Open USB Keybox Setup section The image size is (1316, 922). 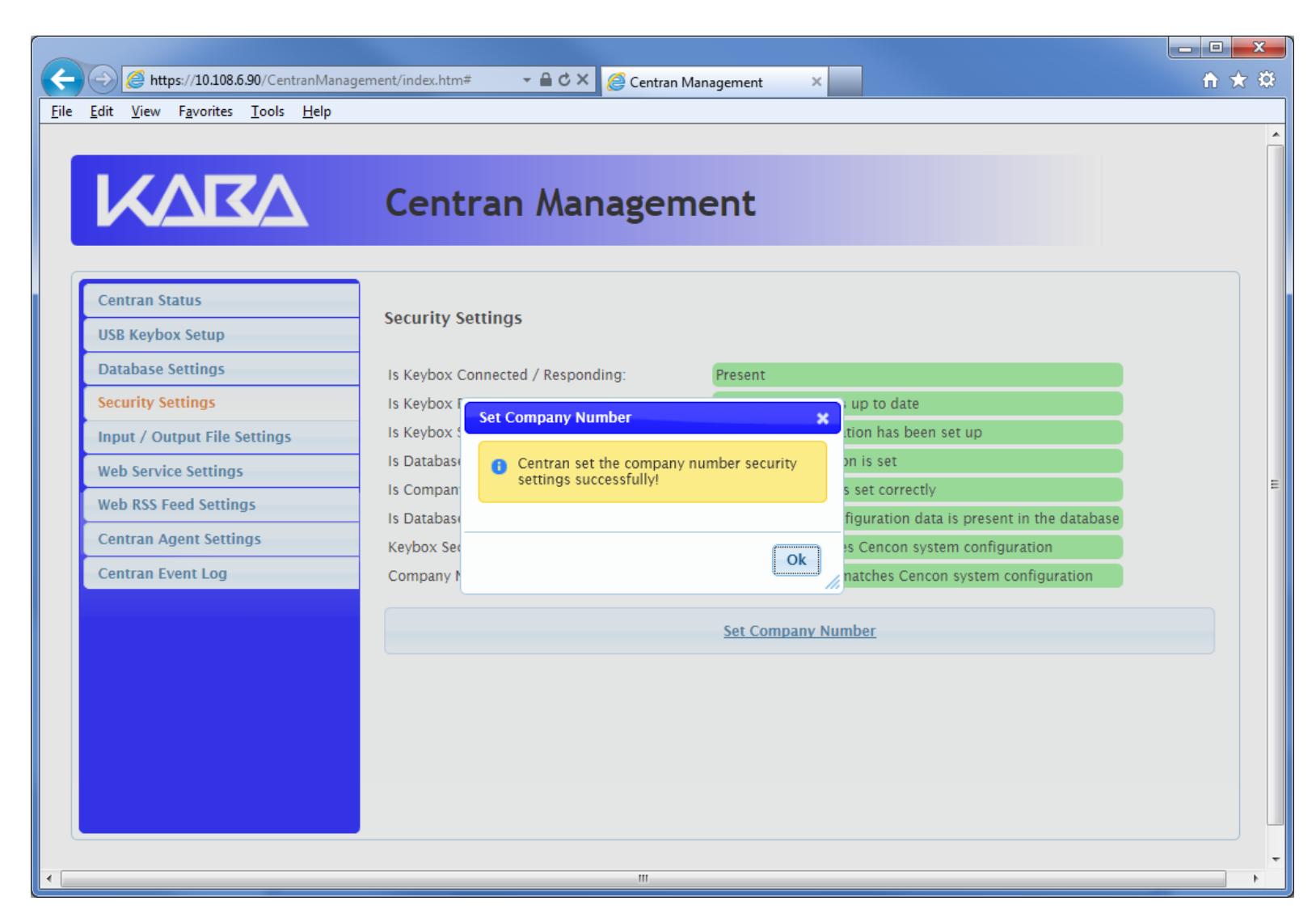click(221, 335)
